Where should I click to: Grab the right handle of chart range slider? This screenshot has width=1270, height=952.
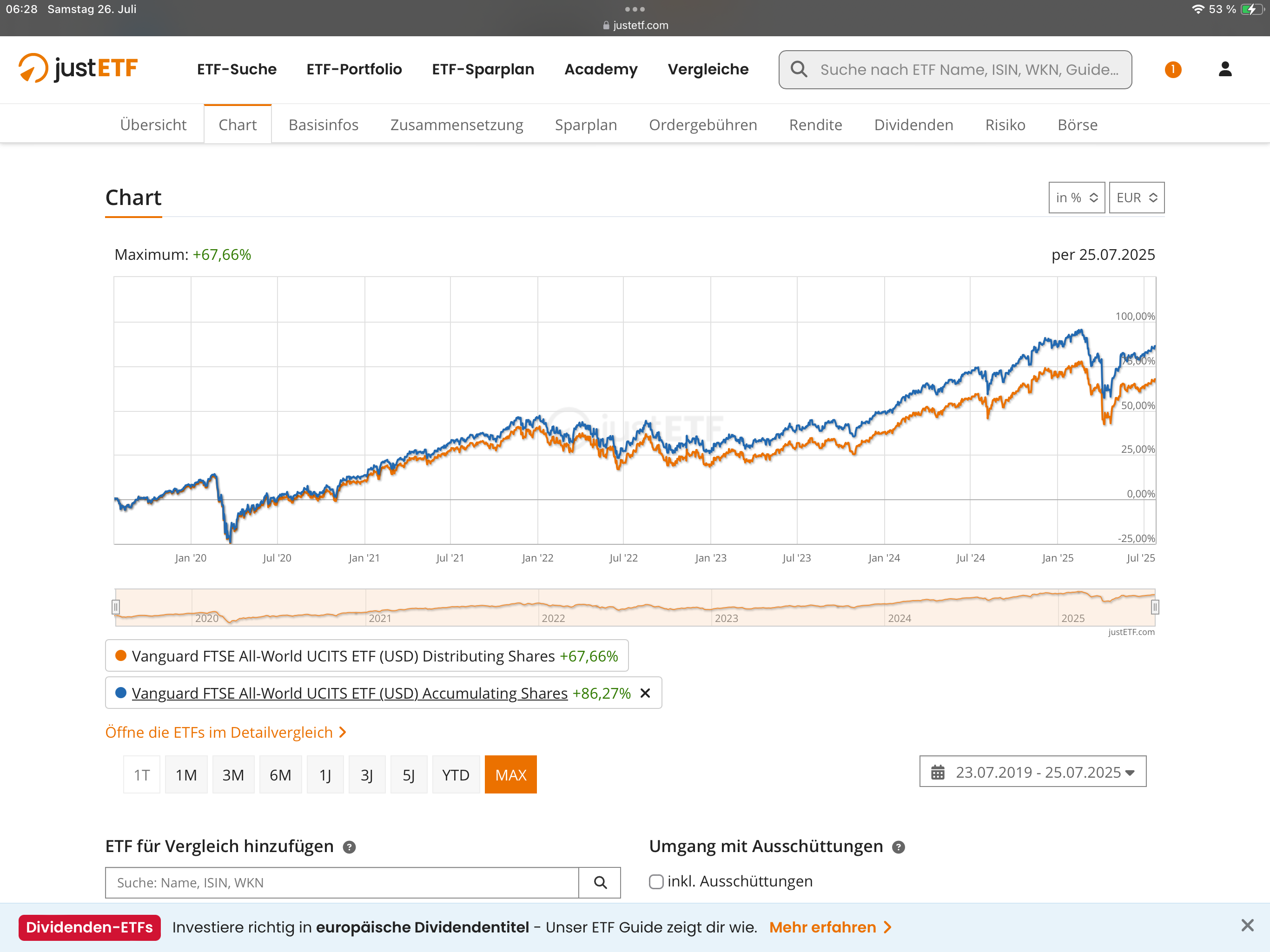pyautogui.click(x=1155, y=607)
